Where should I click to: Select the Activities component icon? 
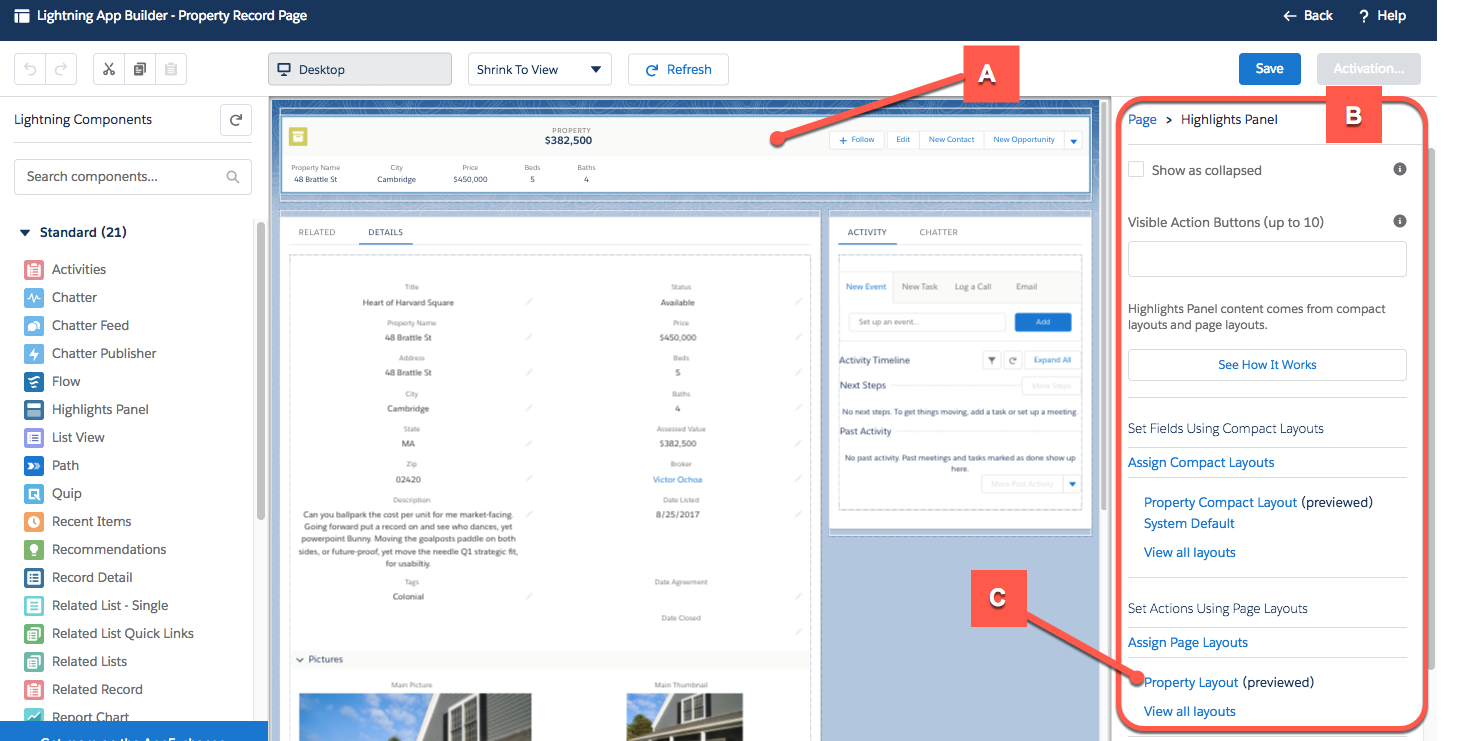click(34, 269)
